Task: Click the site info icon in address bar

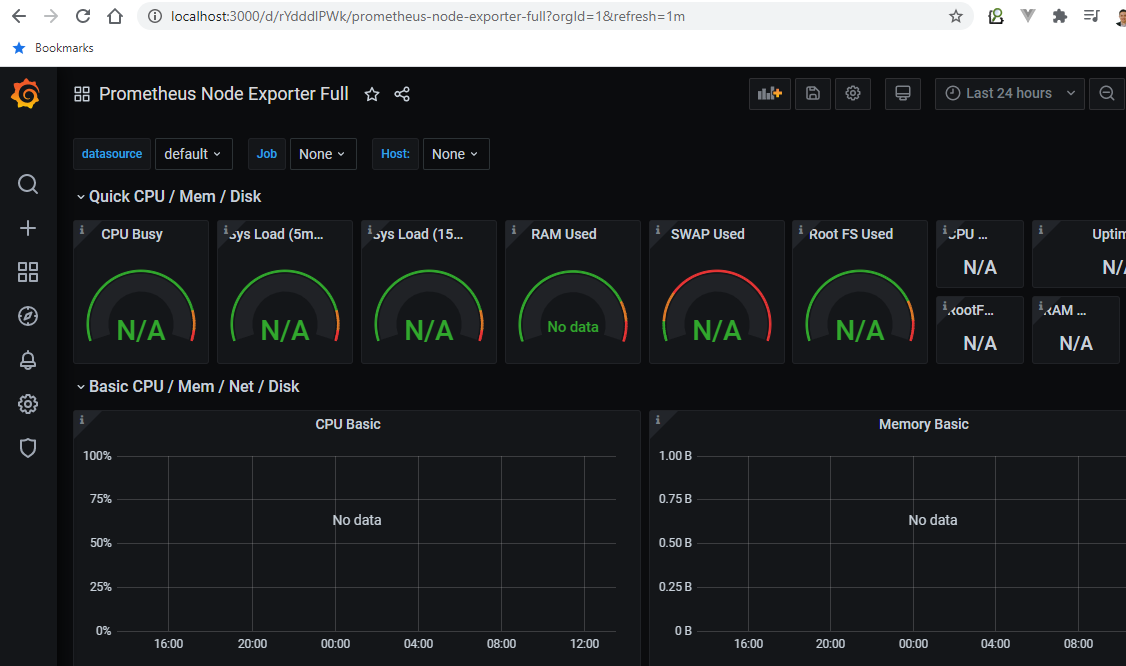Action: (x=154, y=16)
